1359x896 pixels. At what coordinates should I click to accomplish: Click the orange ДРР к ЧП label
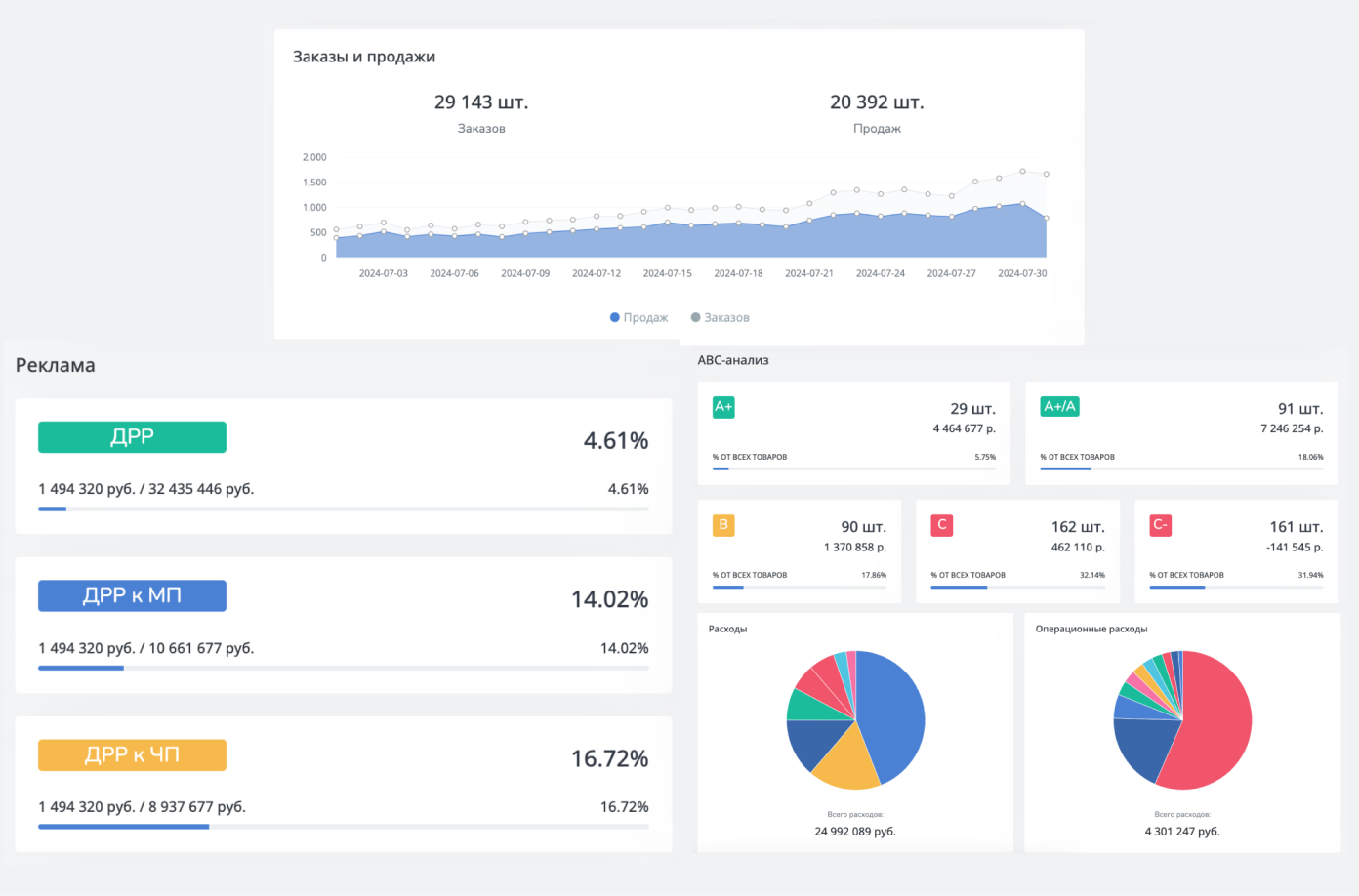coord(132,754)
